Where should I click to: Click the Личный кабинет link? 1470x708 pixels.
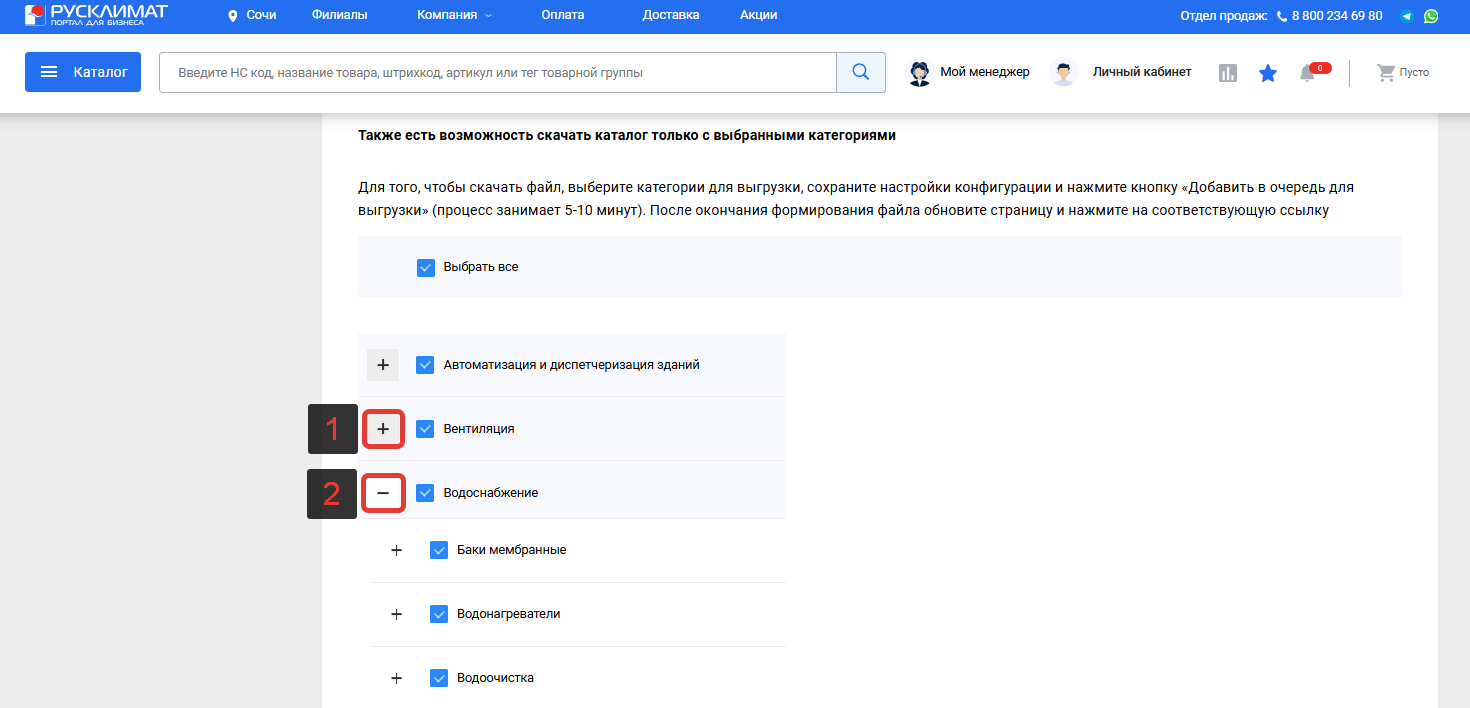point(1142,72)
